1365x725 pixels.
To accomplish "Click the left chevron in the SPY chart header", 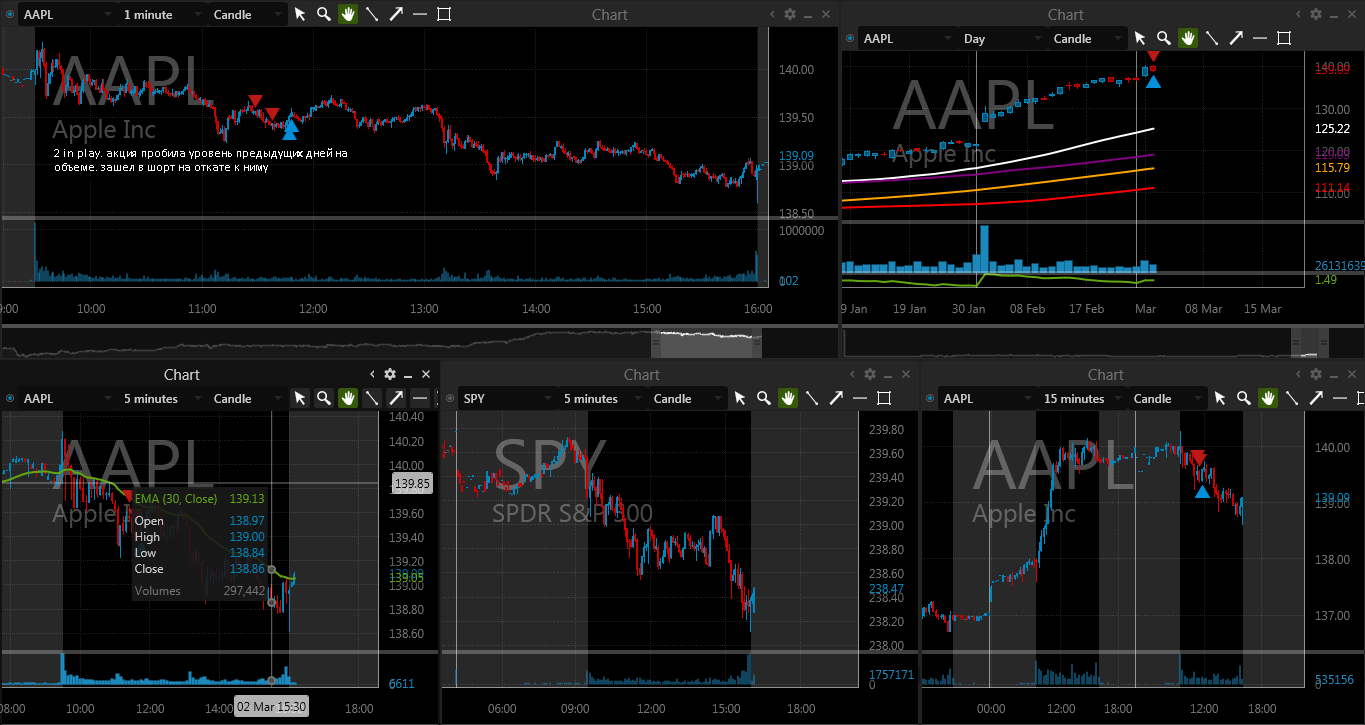I will click(x=852, y=374).
